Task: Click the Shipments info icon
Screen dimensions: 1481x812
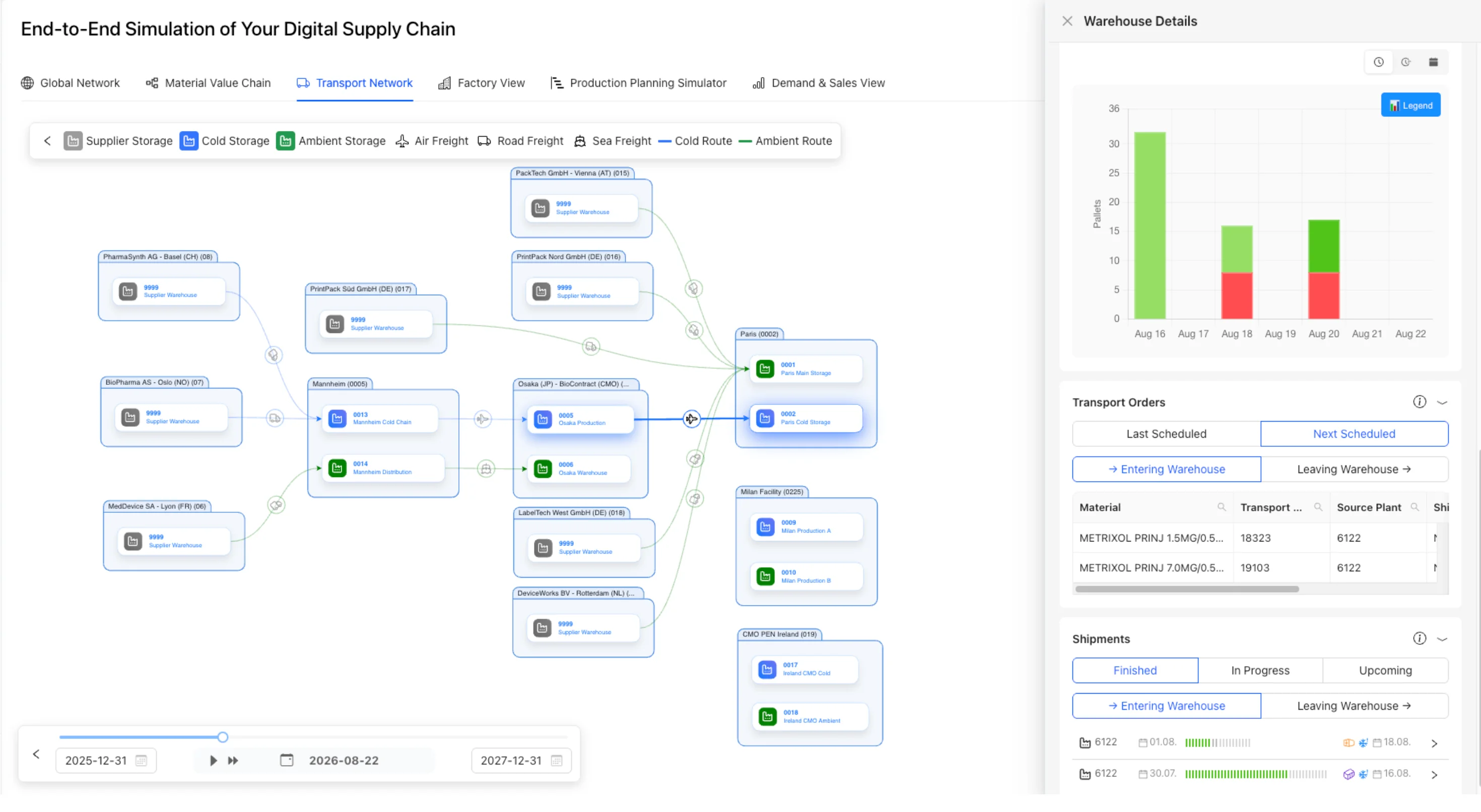Action: click(x=1420, y=638)
